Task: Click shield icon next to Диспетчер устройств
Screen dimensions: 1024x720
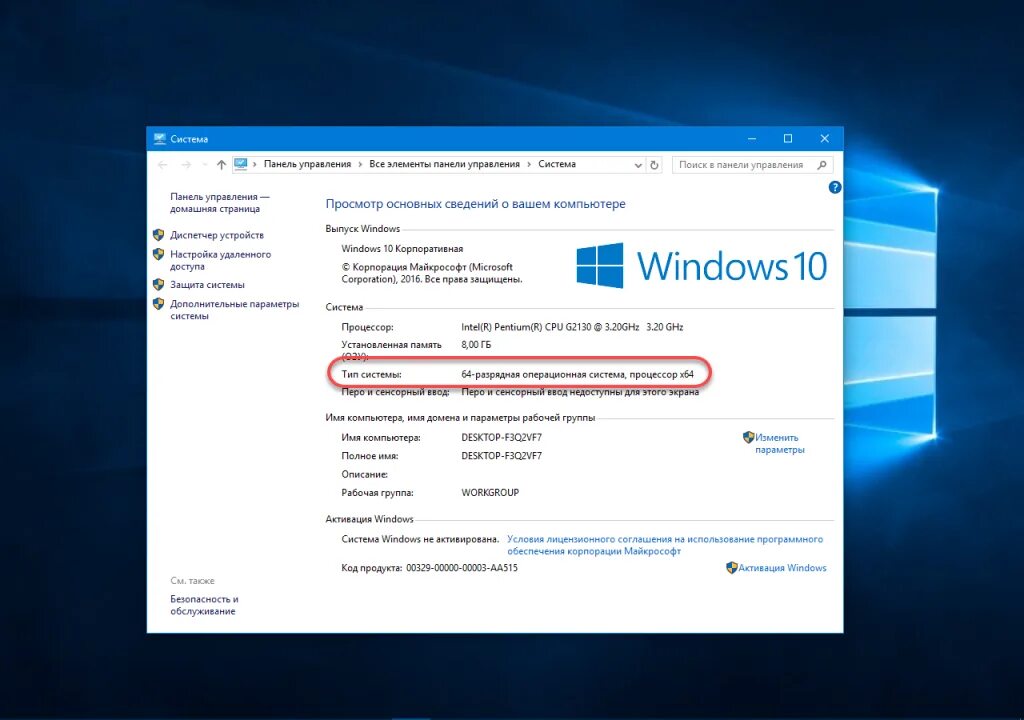Action: [158, 235]
